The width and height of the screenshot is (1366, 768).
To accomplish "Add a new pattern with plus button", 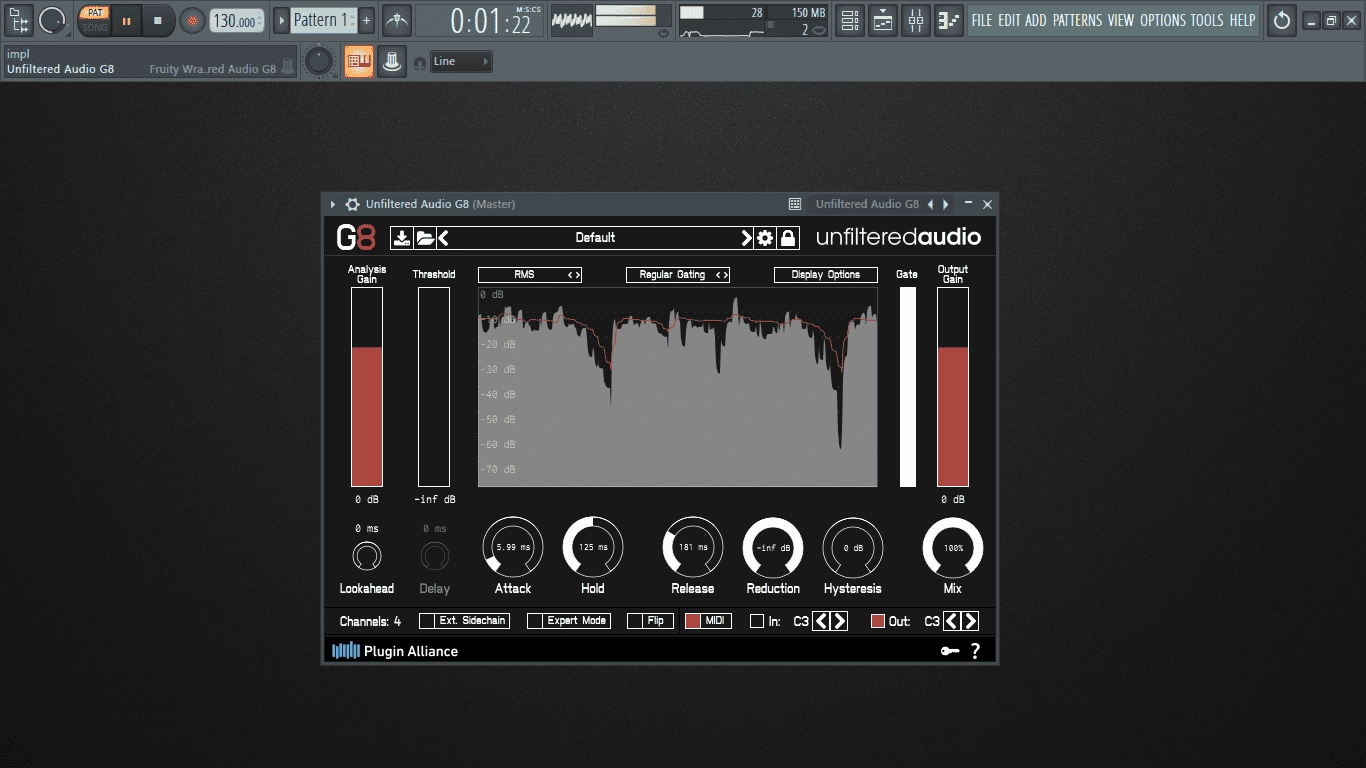I will (x=367, y=20).
